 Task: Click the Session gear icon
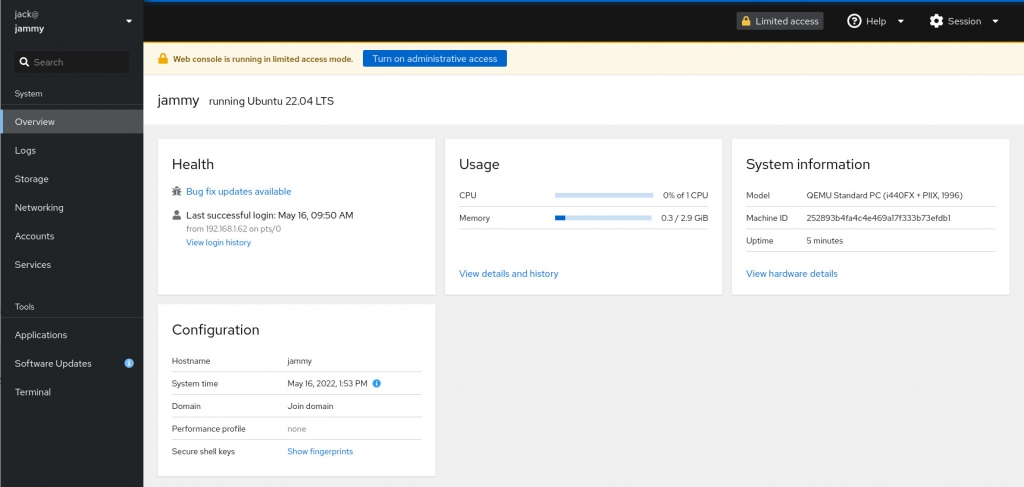tap(936, 21)
